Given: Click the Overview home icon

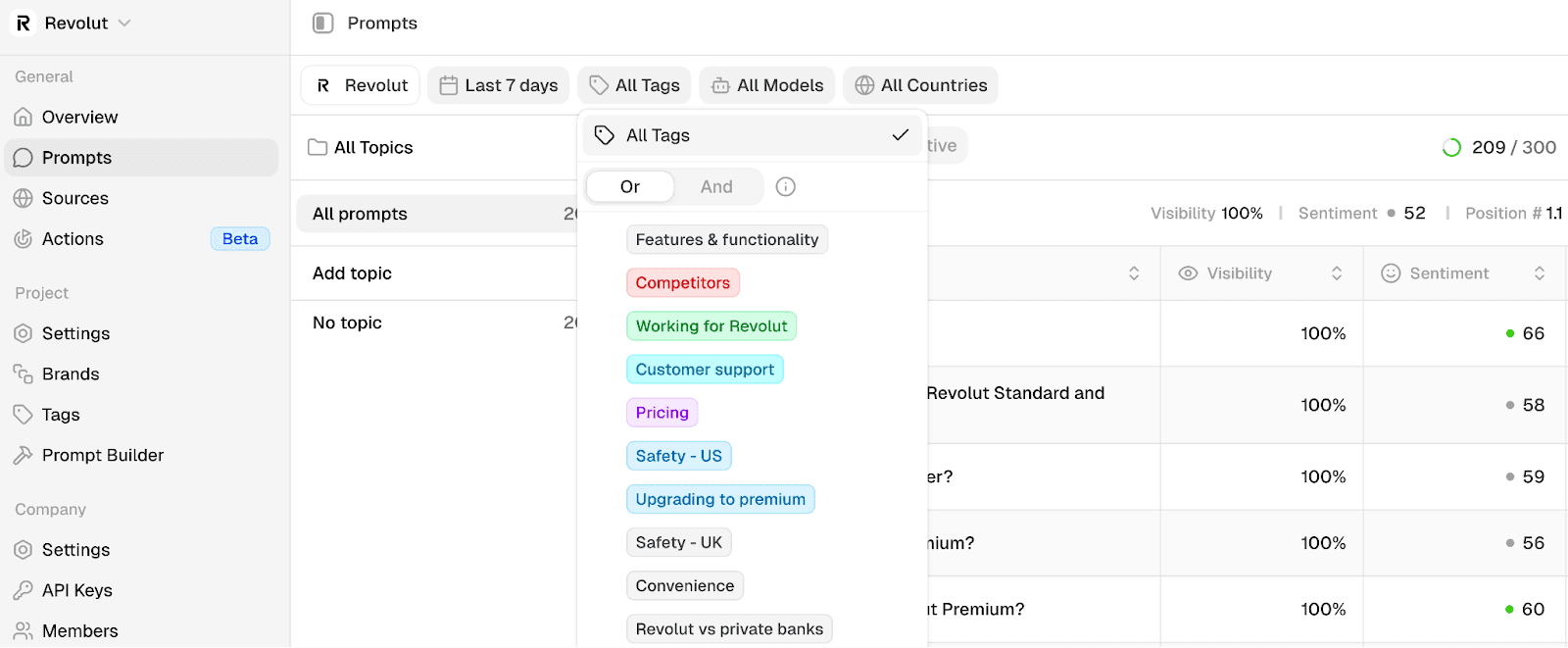Looking at the screenshot, I should point(24,117).
